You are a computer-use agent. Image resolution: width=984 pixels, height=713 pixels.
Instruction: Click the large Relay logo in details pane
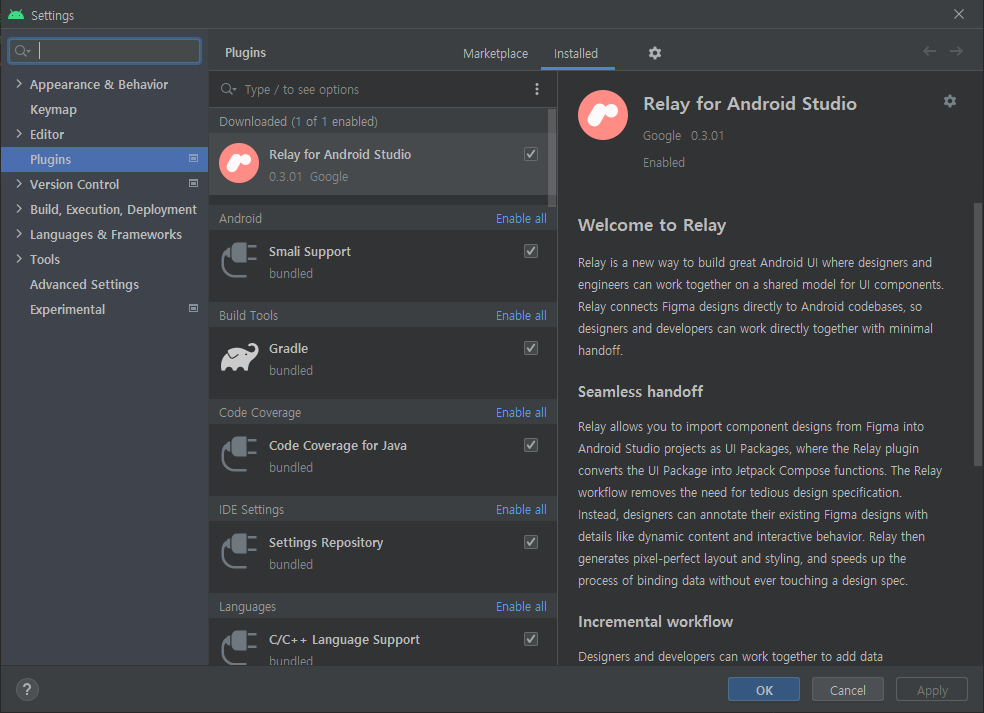pos(602,115)
